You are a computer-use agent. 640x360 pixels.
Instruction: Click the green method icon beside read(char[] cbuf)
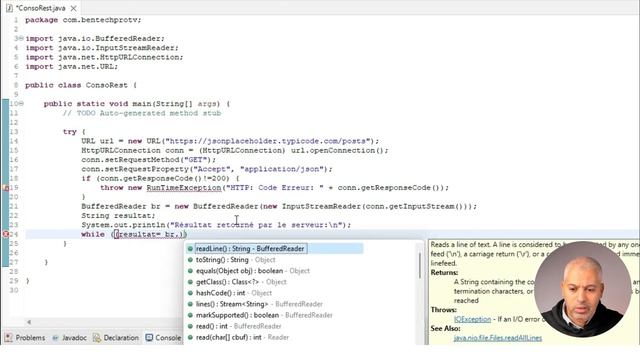click(x=190, y=337)
